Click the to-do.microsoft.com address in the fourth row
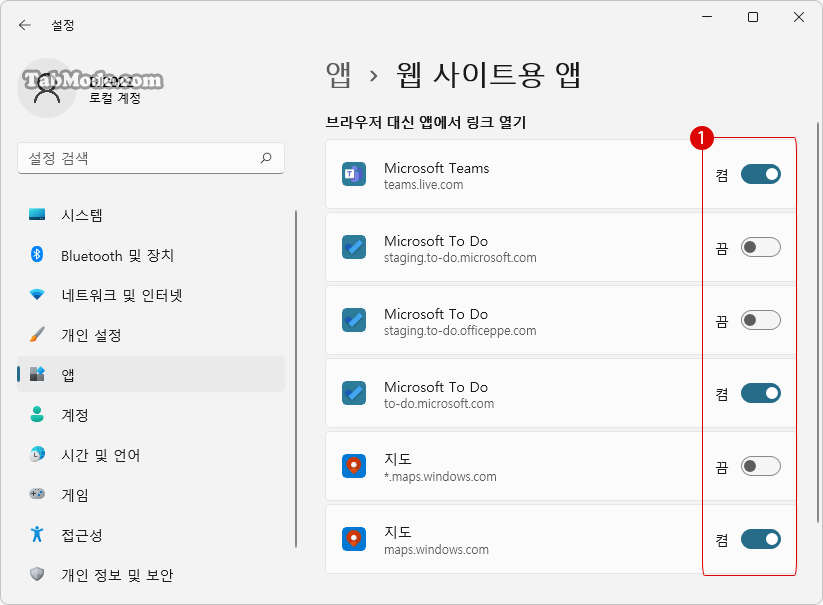Screen dimensions: 823x605 [439, 404]
